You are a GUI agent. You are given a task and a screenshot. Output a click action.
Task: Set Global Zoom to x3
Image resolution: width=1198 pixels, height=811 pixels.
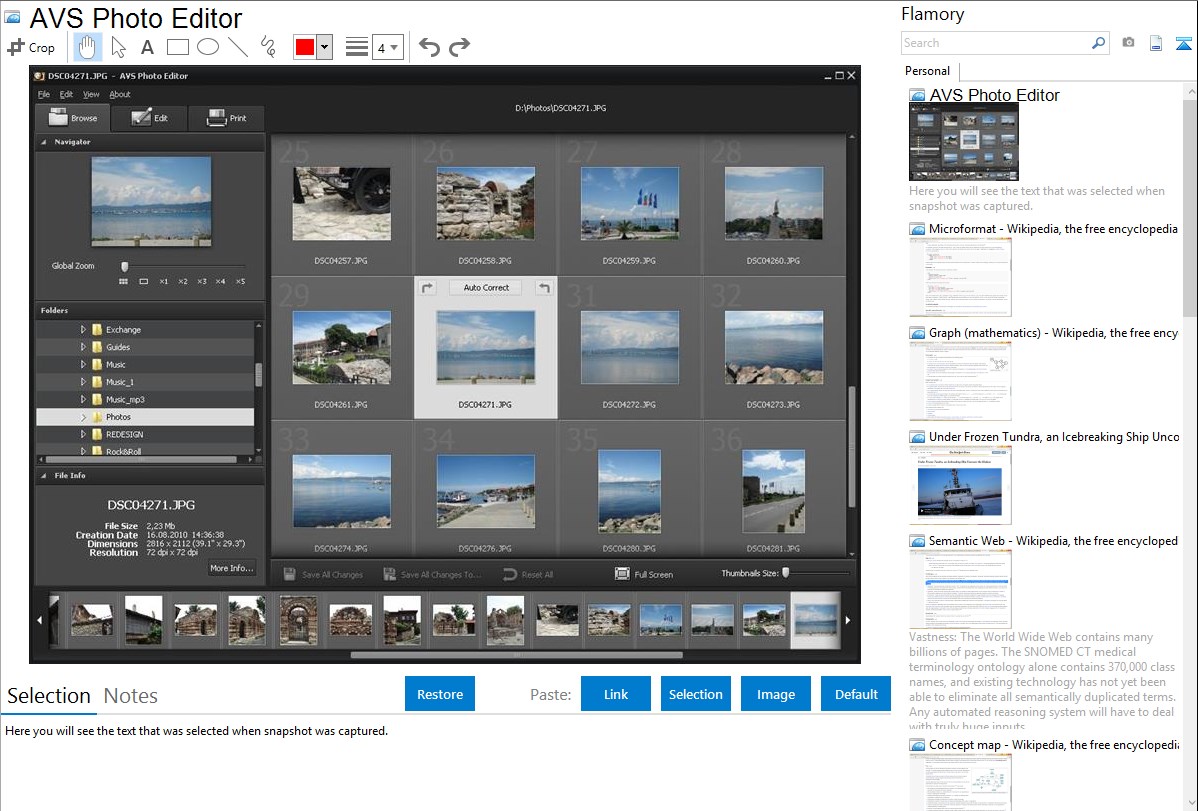tap(202, 281)
